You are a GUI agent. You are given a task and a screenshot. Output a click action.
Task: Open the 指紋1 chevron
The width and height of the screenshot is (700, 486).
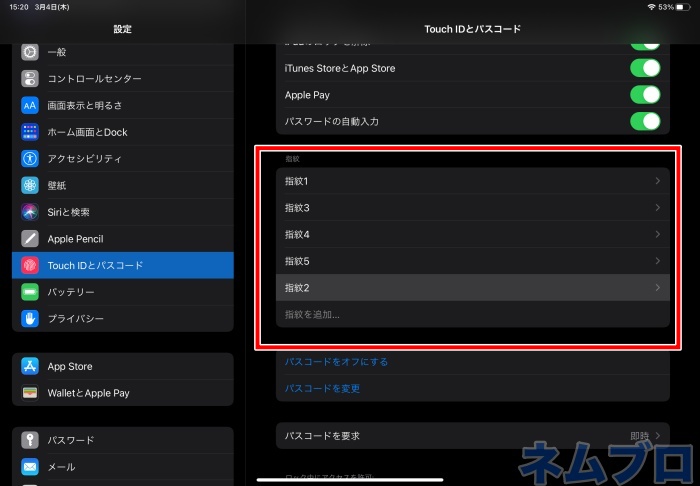[x=658, y=181]
